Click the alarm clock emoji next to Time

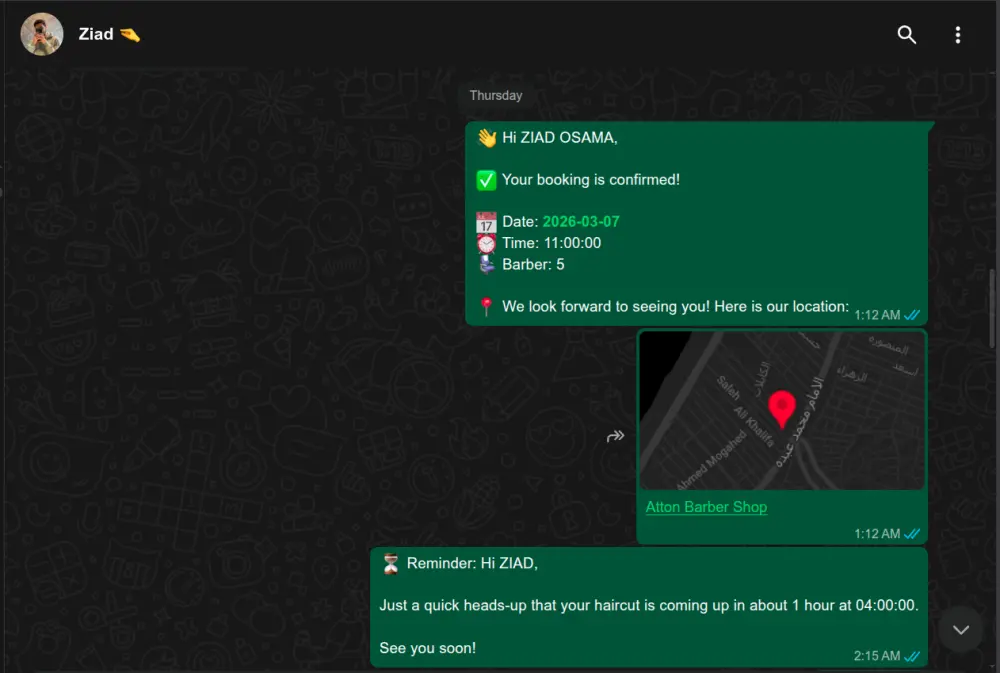486,243
